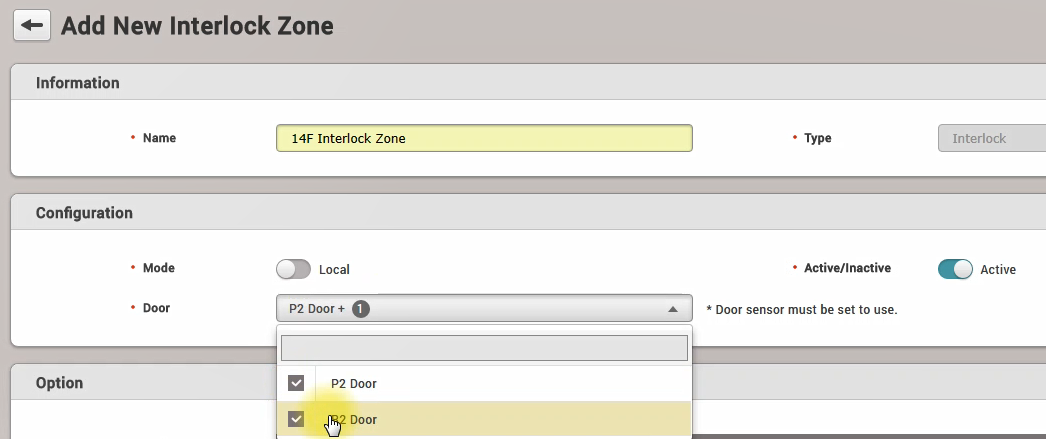Image resolution: width=1046 pixels, height=439 pixels.
Task: Click the Information section header
Action: coord(78,83)
